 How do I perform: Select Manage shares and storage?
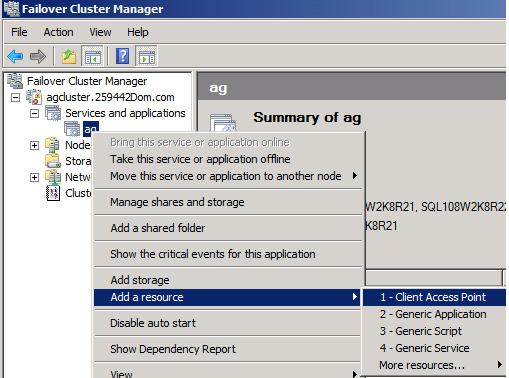(228, 202)
